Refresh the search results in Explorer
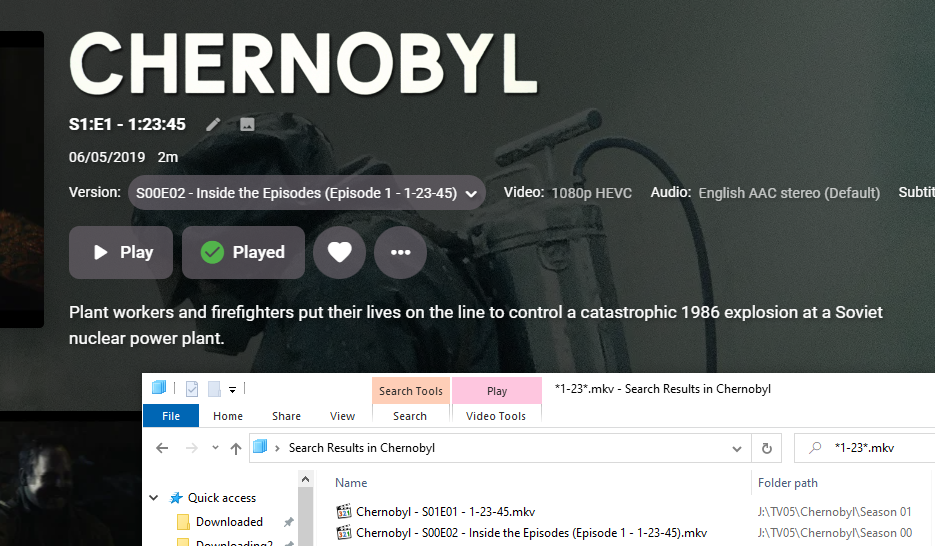Viewport: 935px width, 546px height. click(x=767, y=448)
